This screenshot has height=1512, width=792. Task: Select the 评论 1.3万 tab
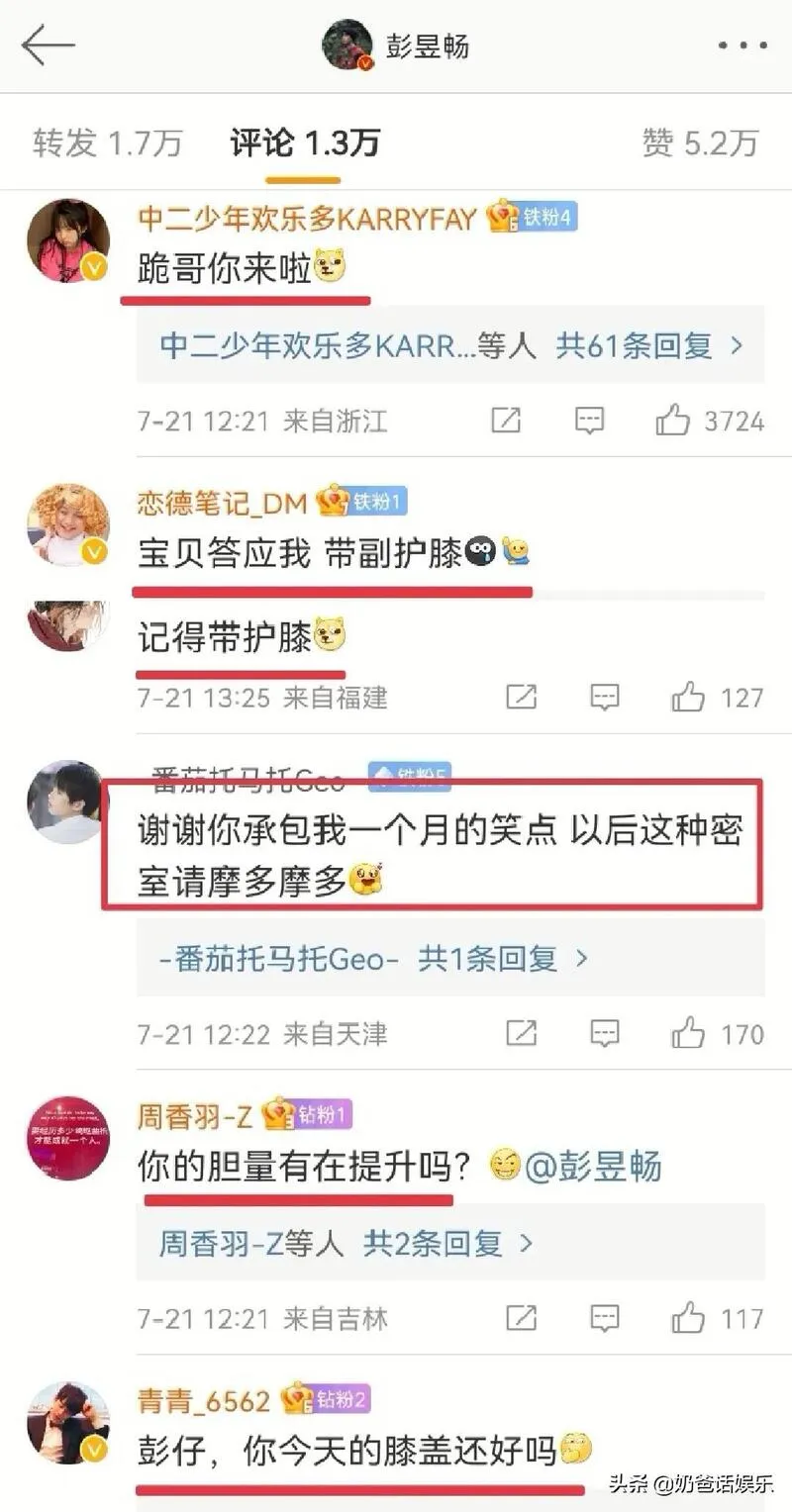(305, 142)
